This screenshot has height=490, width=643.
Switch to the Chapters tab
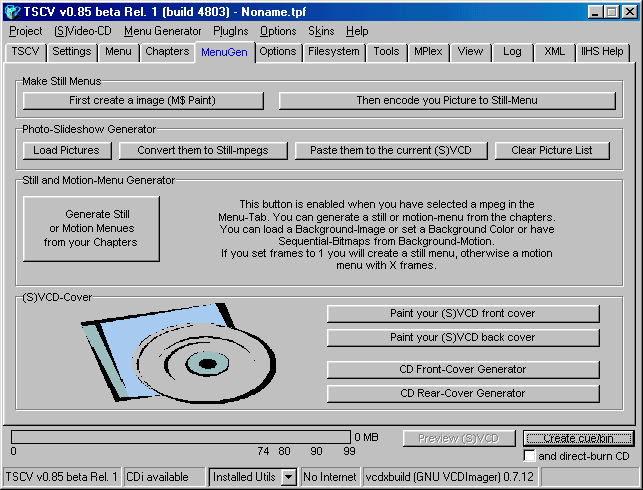point(166,51)
